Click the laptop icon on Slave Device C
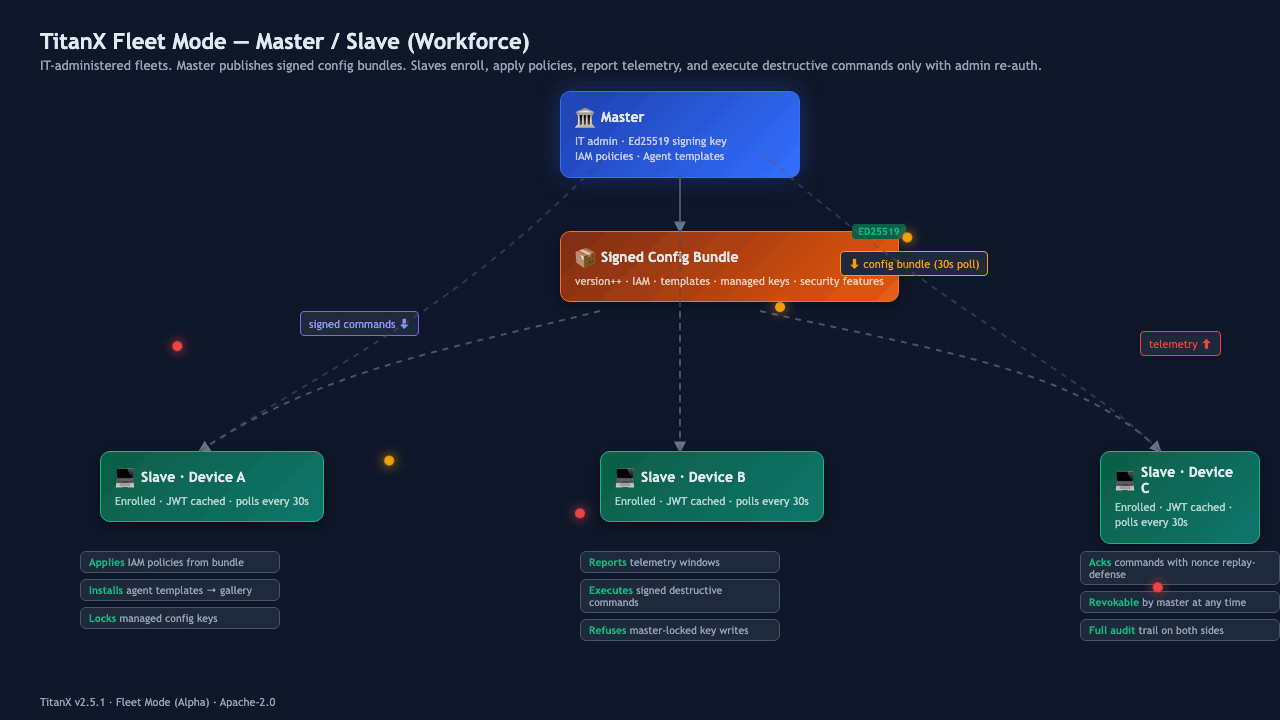 pyautogui.click(x=1125, y=481)
